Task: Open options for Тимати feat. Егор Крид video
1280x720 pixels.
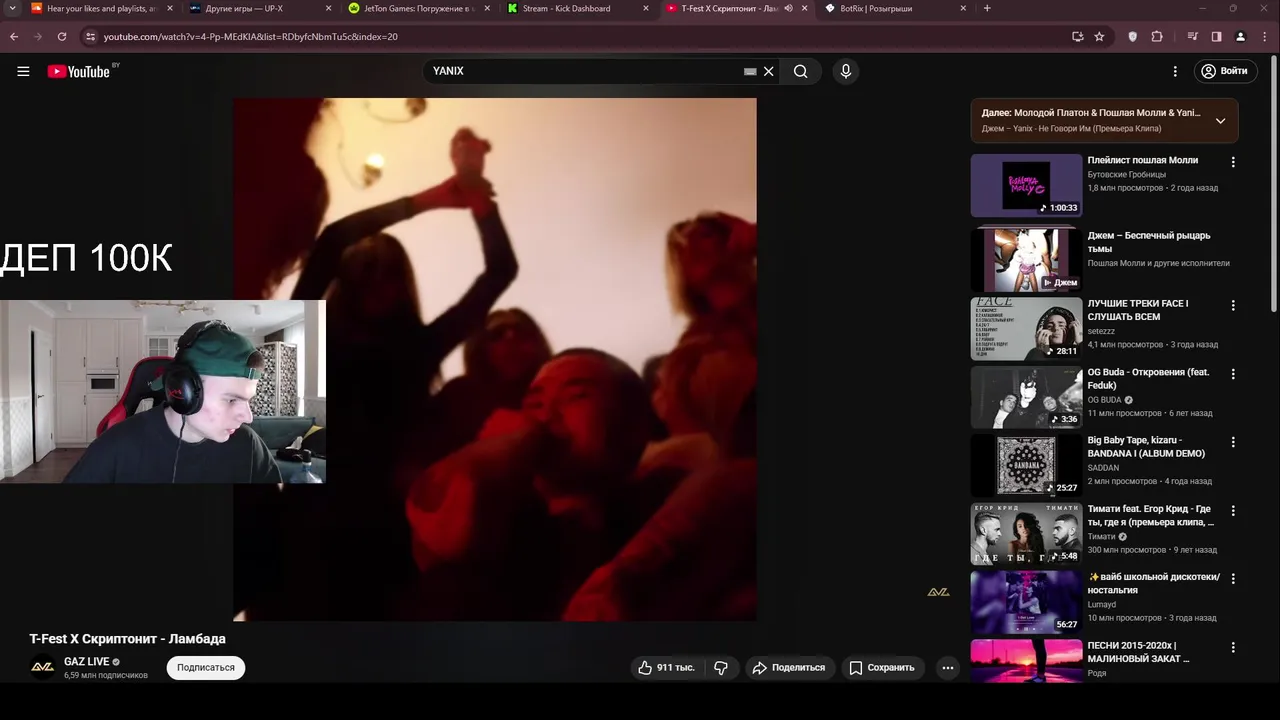Action: [x=1233, y=511]
